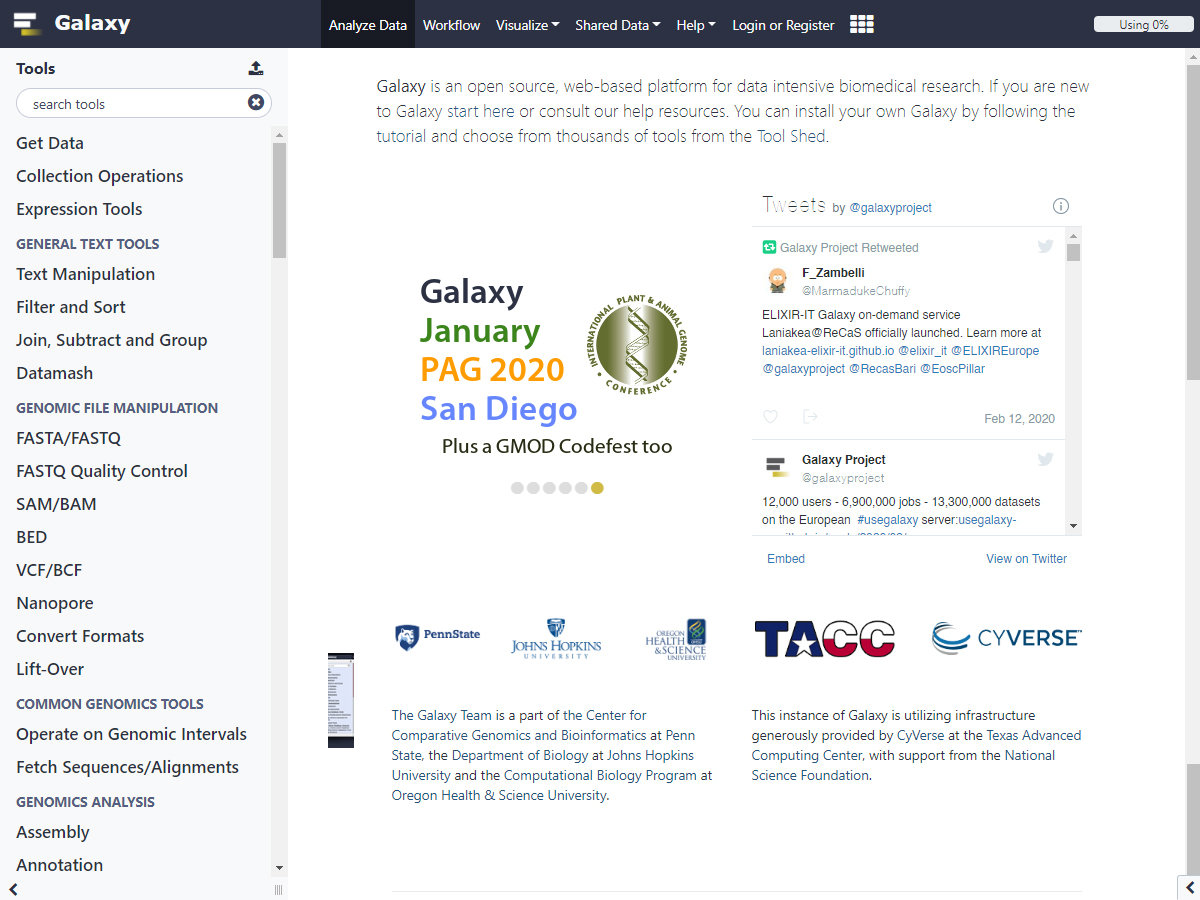Screen dimensions: 1200x900
Task: Click the Galaxy logo in the header
Action: point(26,24)
